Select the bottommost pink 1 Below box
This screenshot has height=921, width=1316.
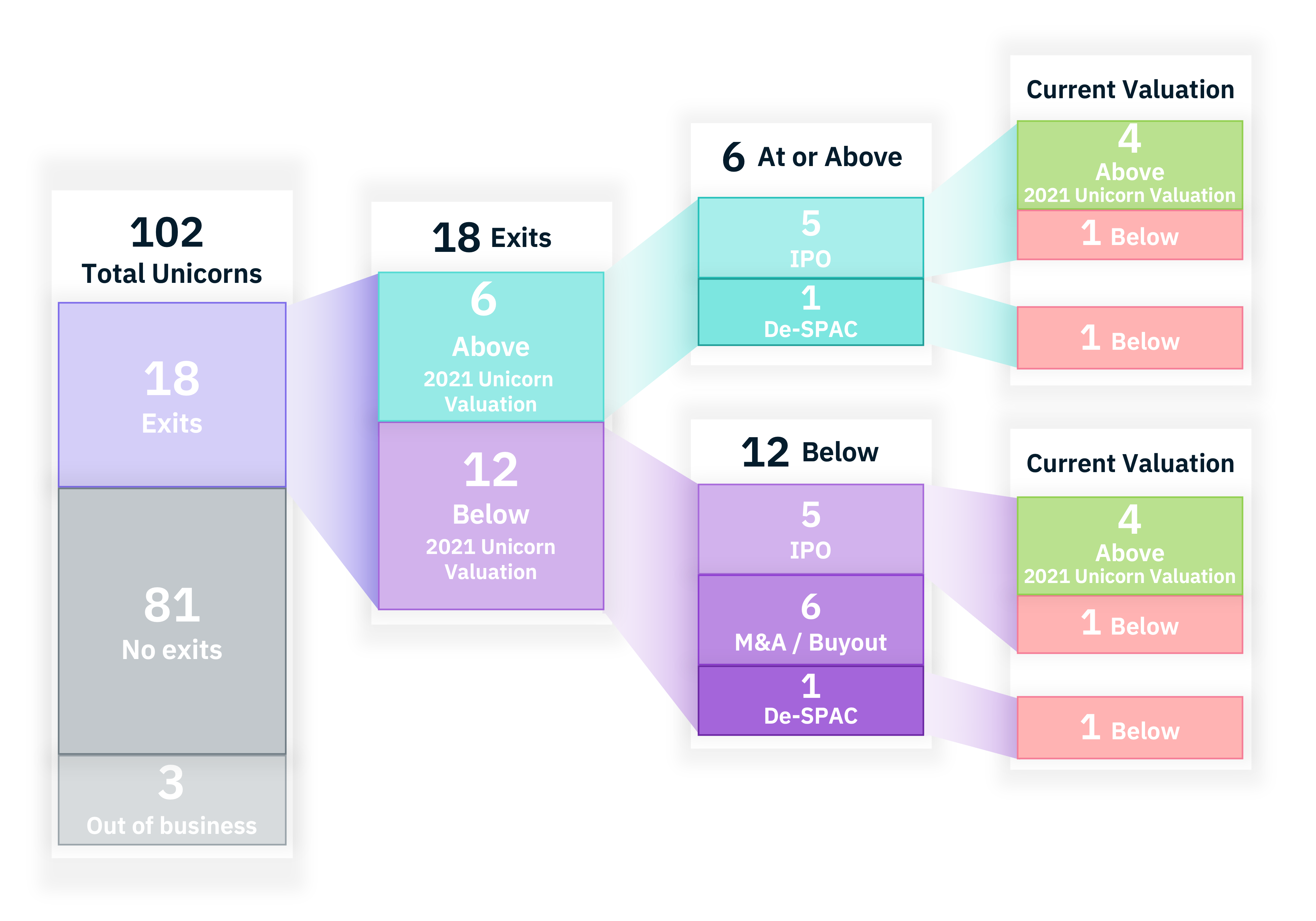[x=1130, y=728]
